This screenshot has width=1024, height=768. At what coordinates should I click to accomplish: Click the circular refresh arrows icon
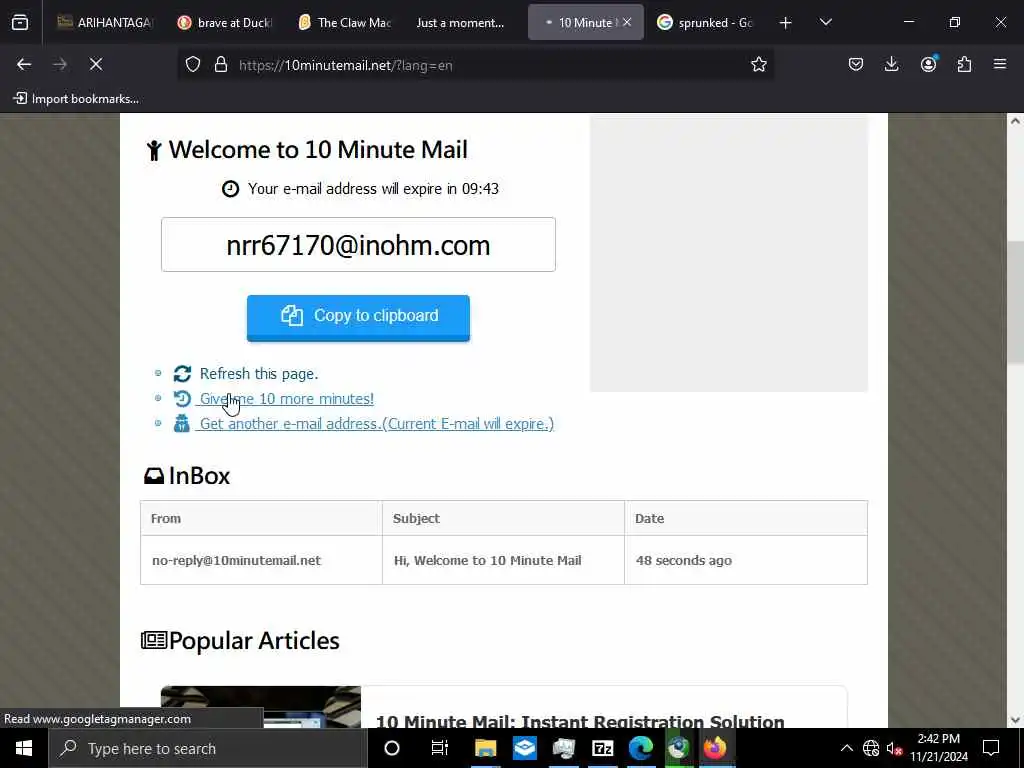tap(182, 374)
